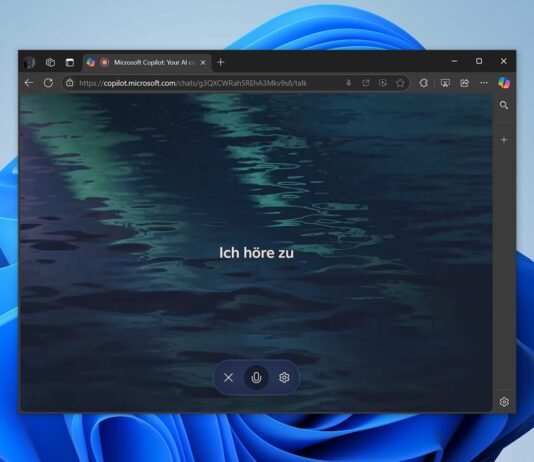Open Edge Settings and more menu
Viewport: 534px width, 462px height.
click(484, 83)
